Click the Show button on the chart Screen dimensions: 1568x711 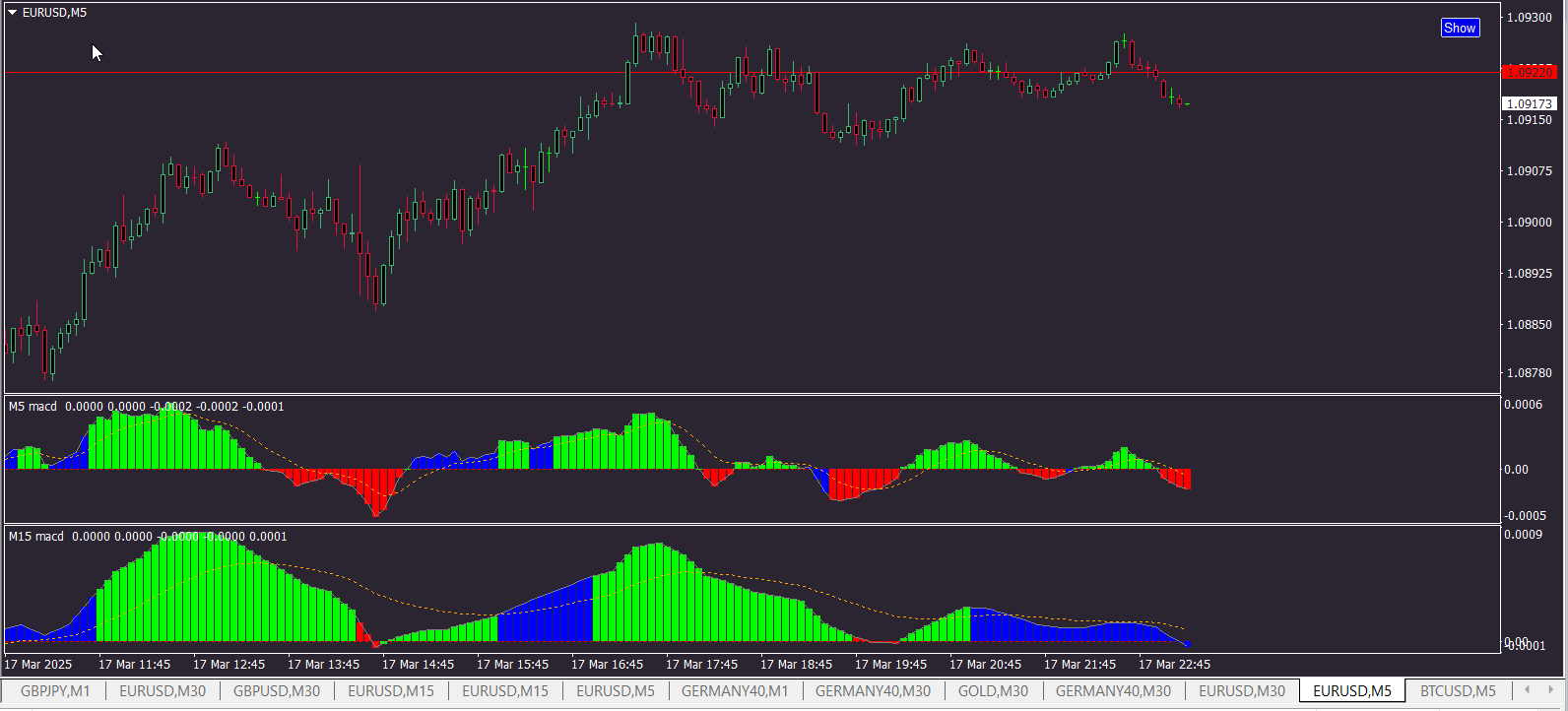1460,28
